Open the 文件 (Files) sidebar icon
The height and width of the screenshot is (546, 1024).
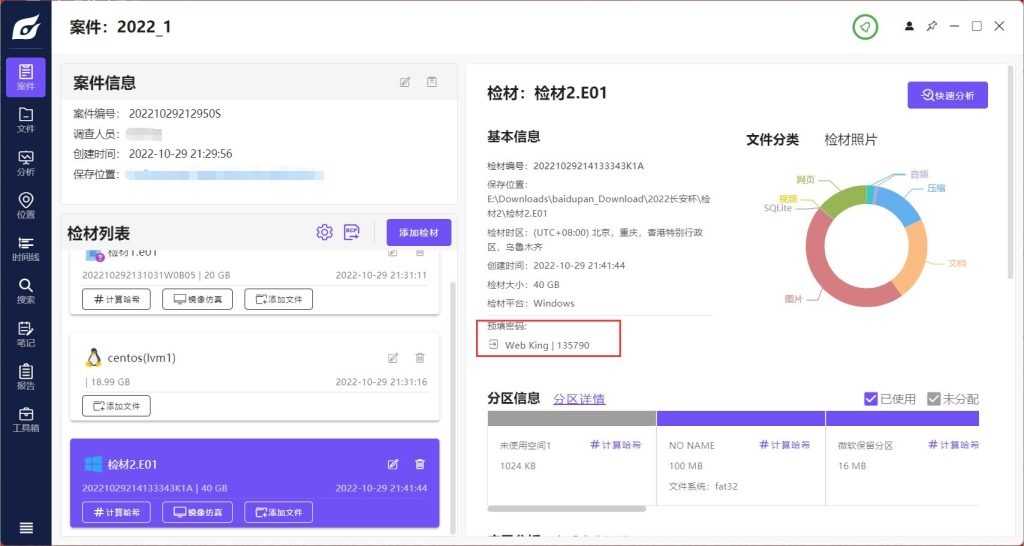point(25,119)
